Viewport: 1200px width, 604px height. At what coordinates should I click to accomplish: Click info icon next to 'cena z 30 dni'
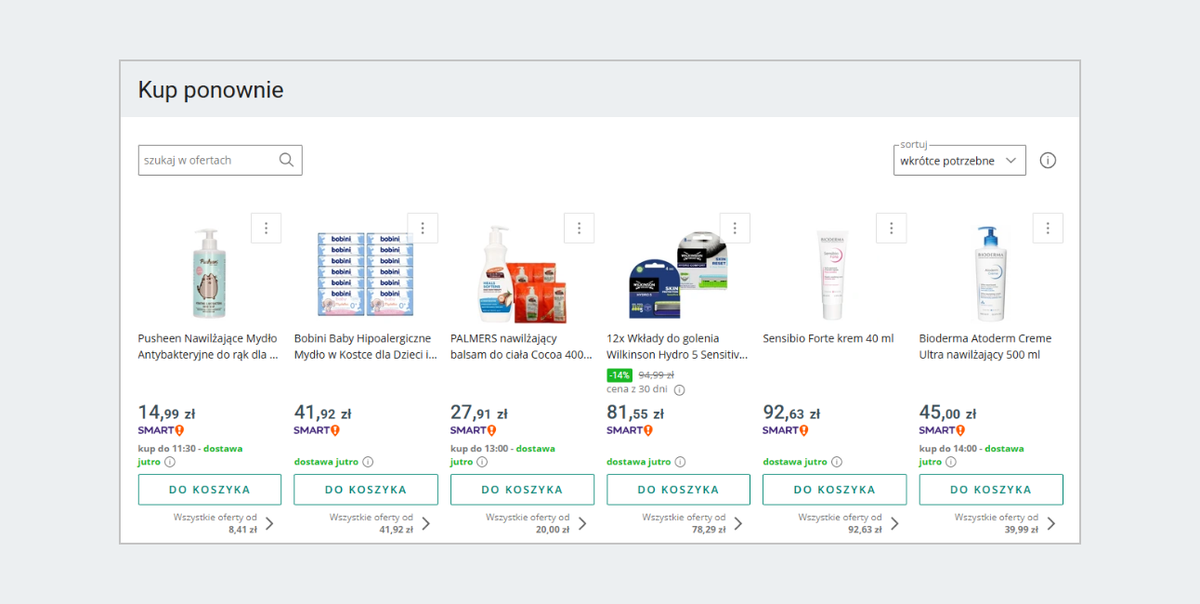point(680,390)
